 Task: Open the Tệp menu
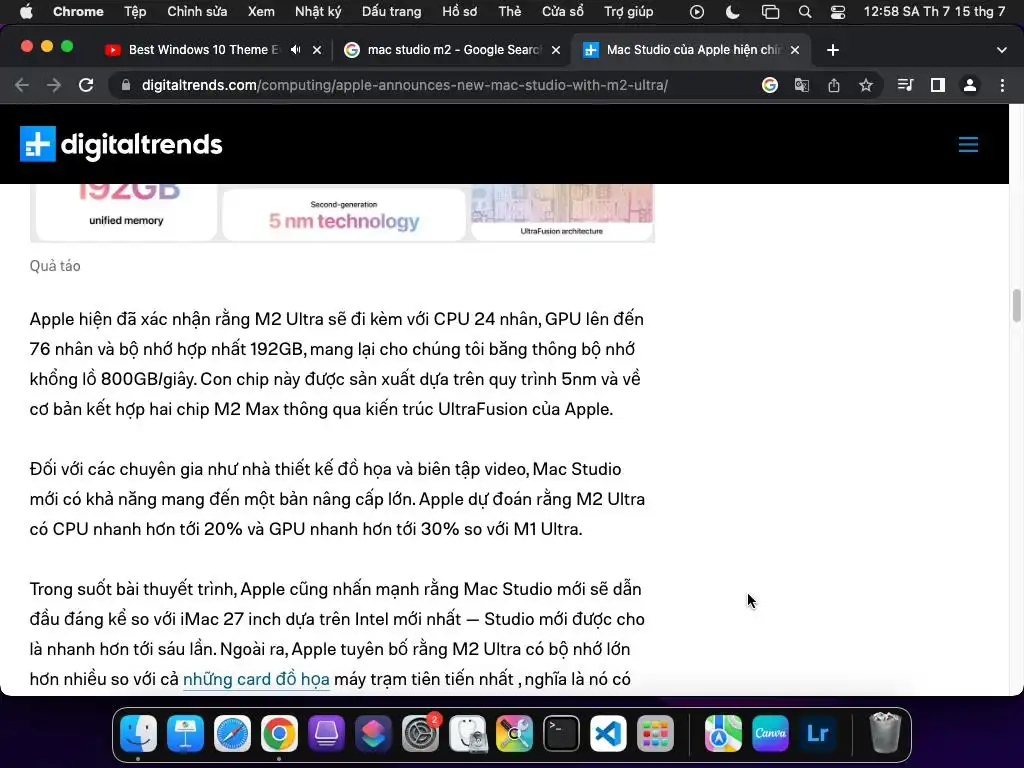pyautogui.click(x=135, y=12)
